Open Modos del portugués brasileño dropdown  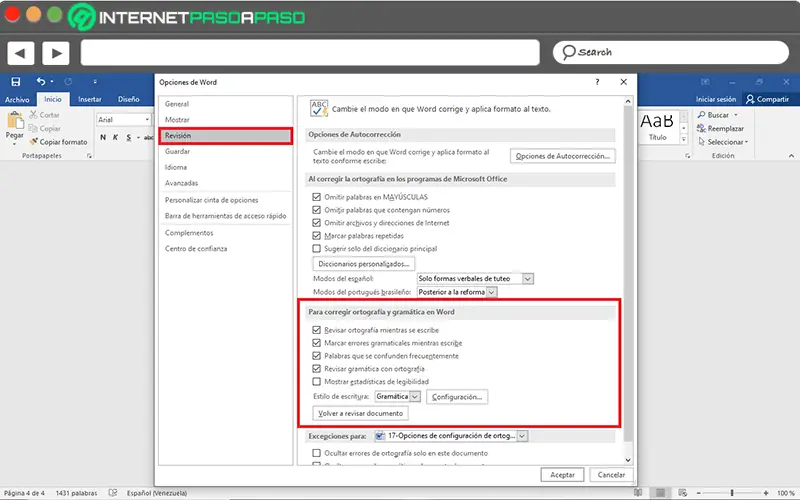(491, 292)
